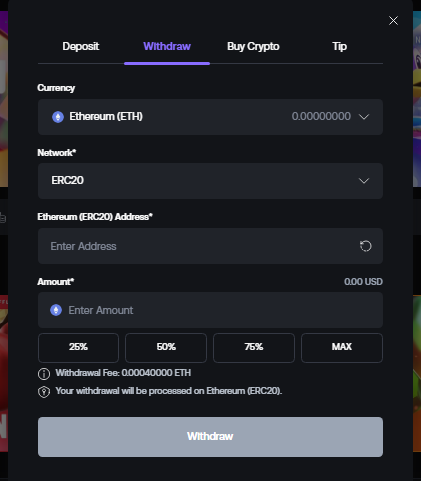The height and width of the screenshot is (481, 421).
Task: Click the large Withdraw submit button
Action: (210, 437)
